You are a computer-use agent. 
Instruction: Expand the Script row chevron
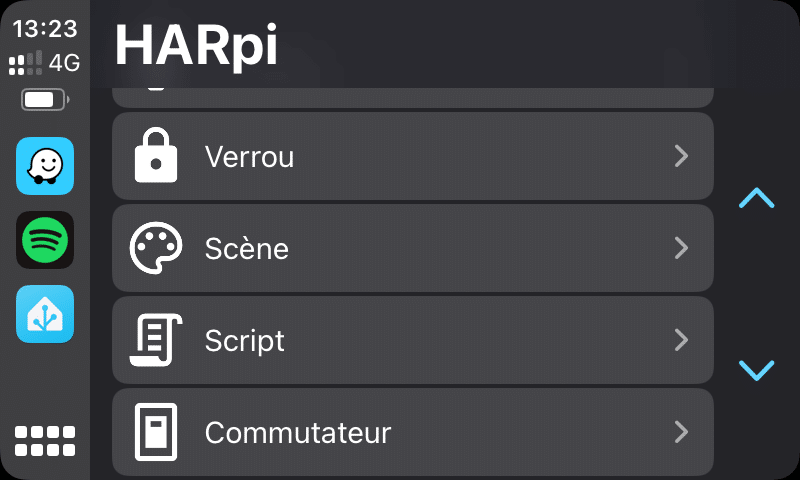point(682,340)
